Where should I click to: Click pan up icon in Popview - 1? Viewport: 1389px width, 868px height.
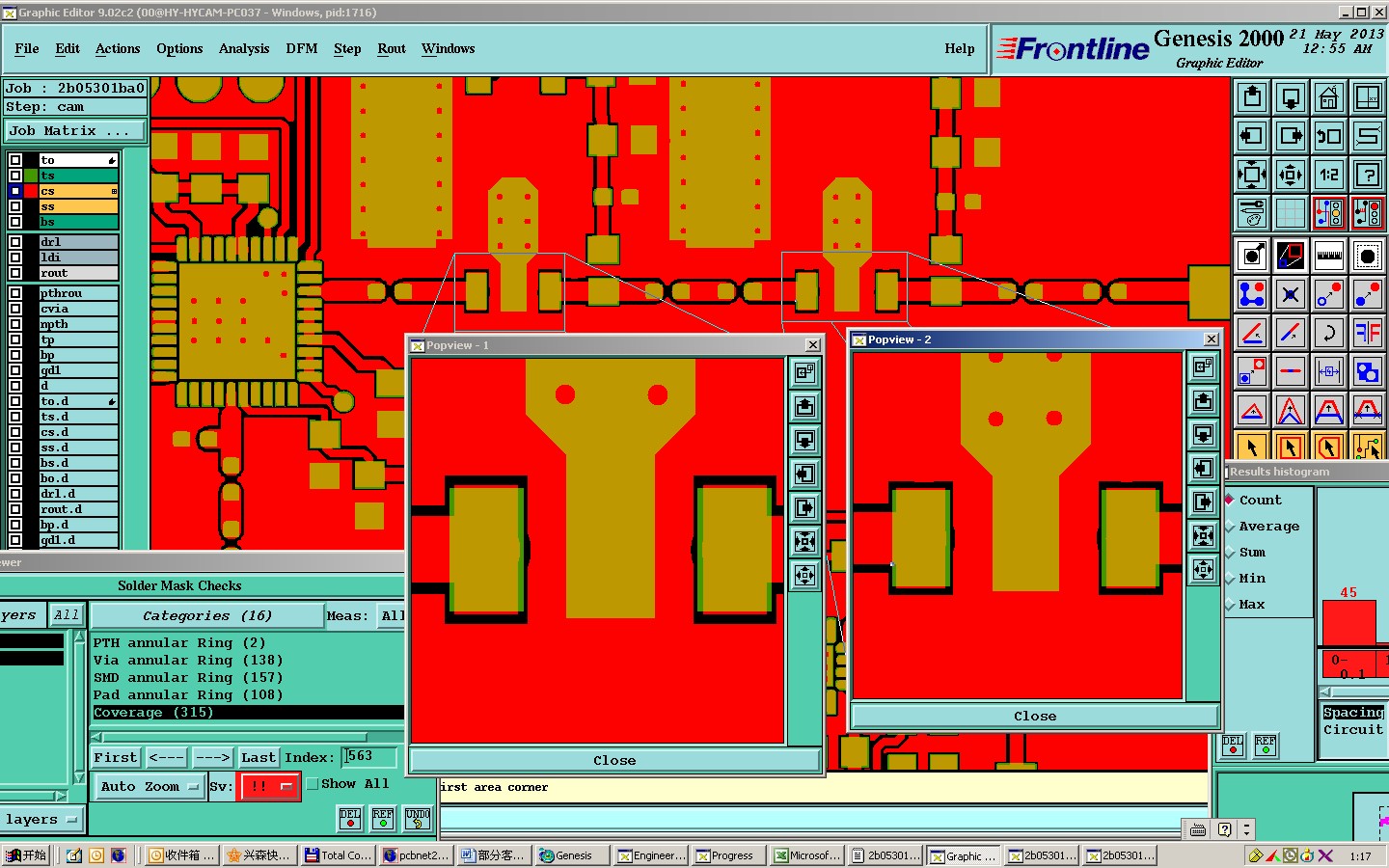804,406
